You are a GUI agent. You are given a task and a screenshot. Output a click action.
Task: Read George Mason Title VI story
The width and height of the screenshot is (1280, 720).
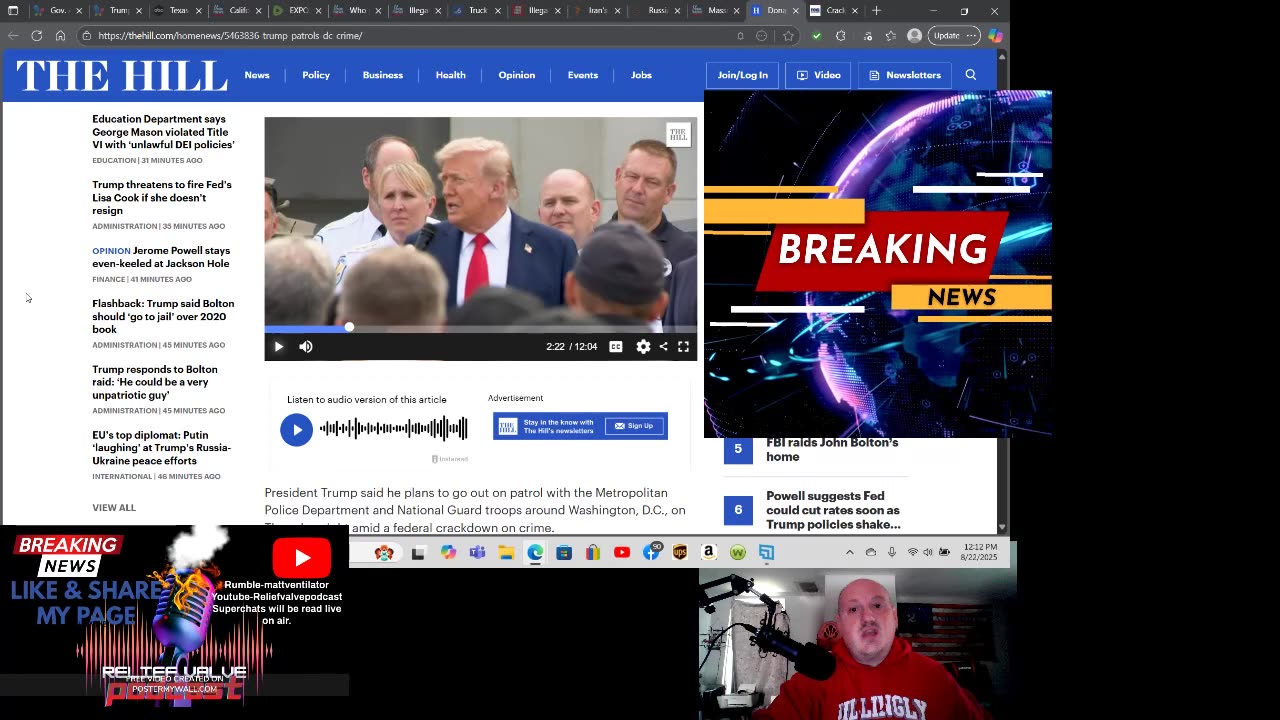pos(163,132)
